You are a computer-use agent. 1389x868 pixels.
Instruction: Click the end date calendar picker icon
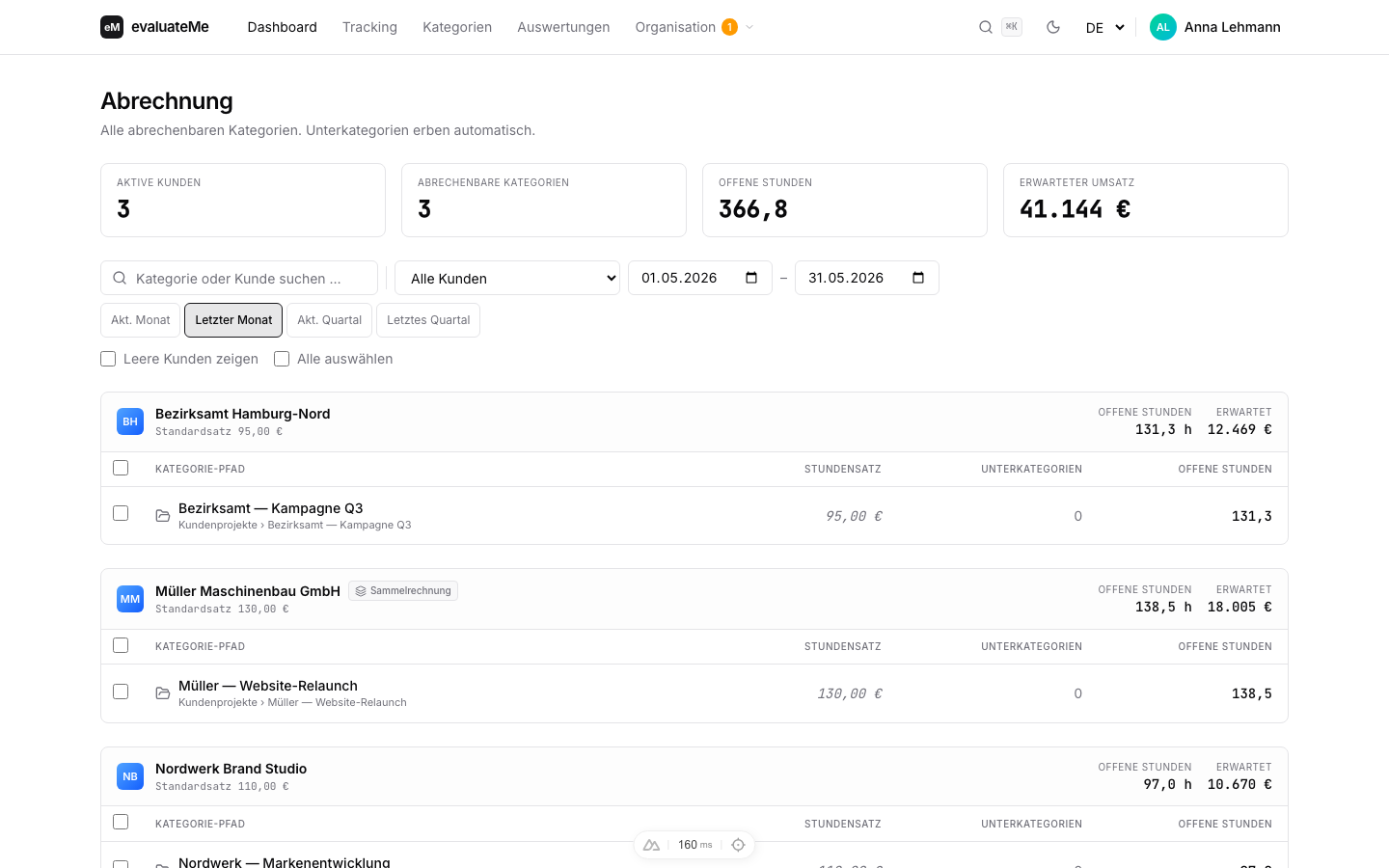pos(918,278)
